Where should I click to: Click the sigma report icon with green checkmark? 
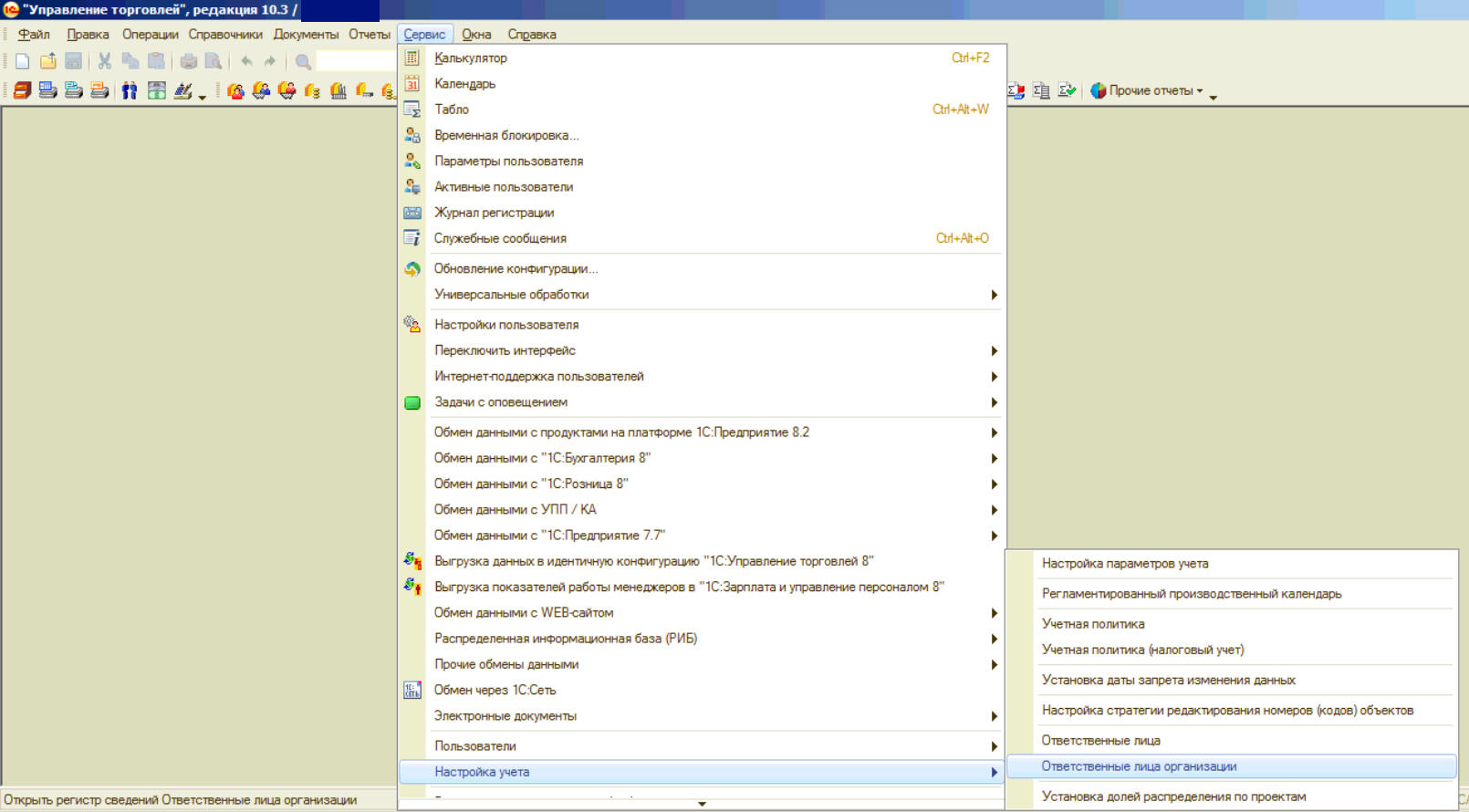point(1067,90)
